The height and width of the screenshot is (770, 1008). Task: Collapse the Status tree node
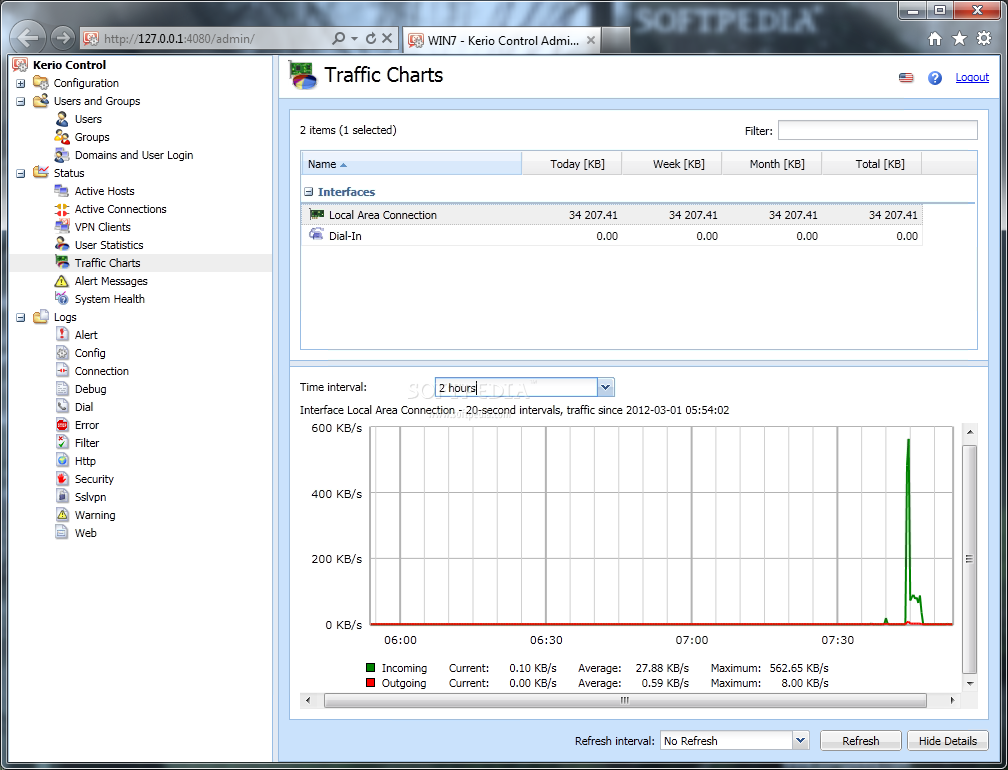[x=21, y=174]
